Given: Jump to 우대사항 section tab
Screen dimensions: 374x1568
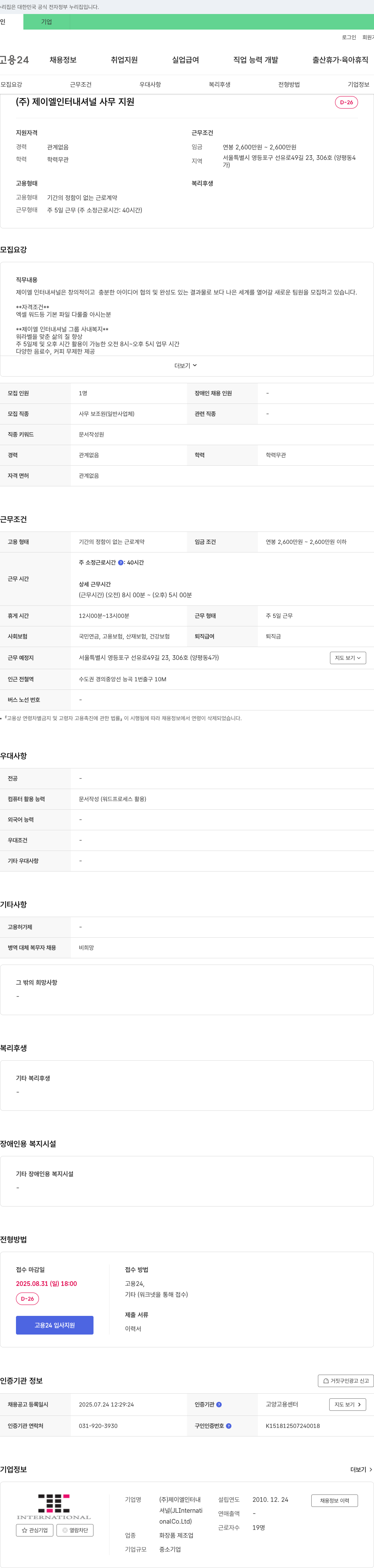Looking at the screenshot, I should click(150, 84).
